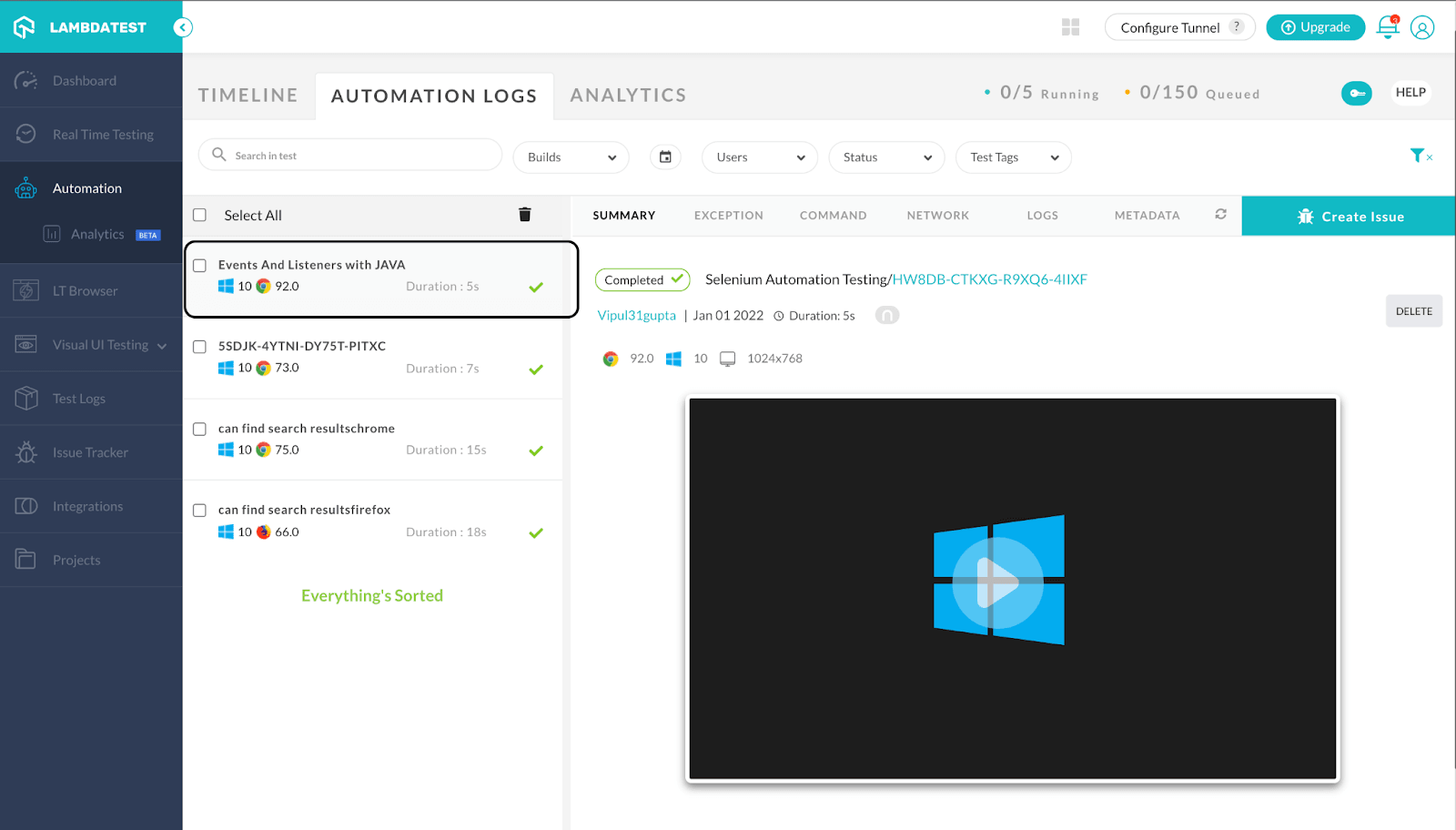Expand the Status filter

coord(885,157)
